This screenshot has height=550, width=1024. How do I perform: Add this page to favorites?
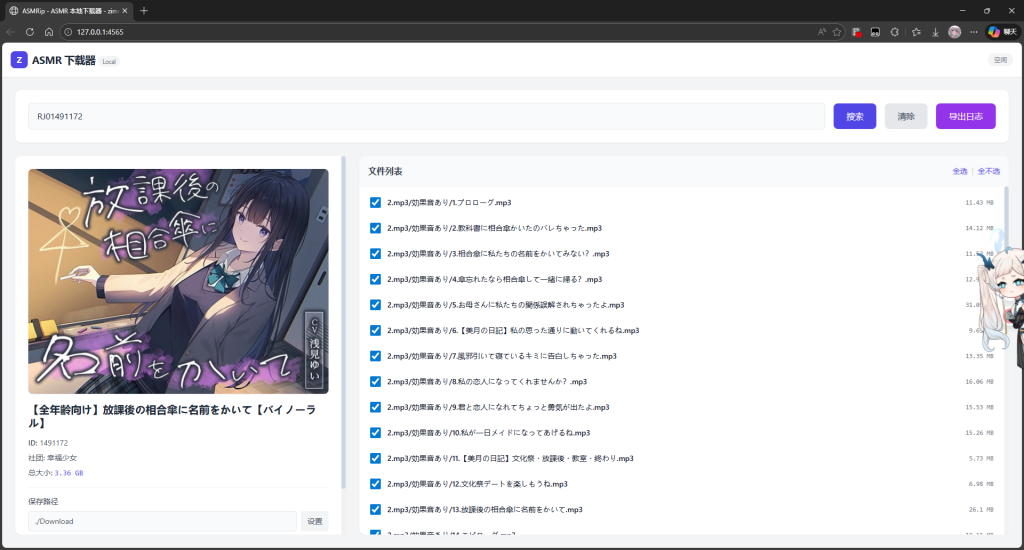pos(837,32)
